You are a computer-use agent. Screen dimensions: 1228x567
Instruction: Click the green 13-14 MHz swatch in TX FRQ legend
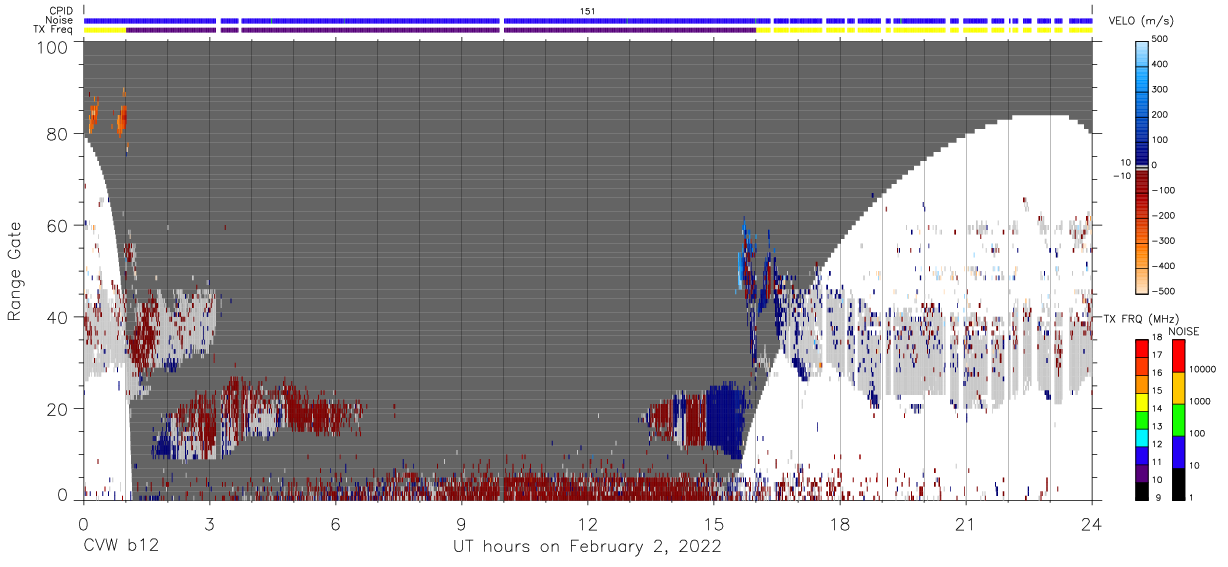pyautogui.click(x=1141, y=419)
